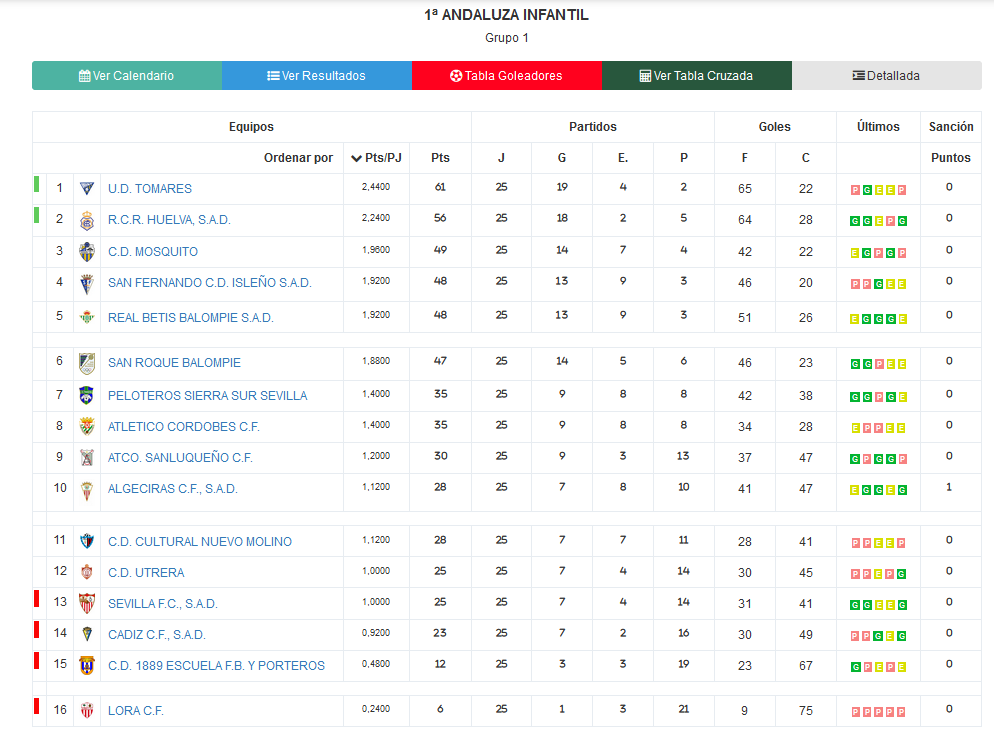Click Sevilla F.C. last-five results badges

pos(878,605)
